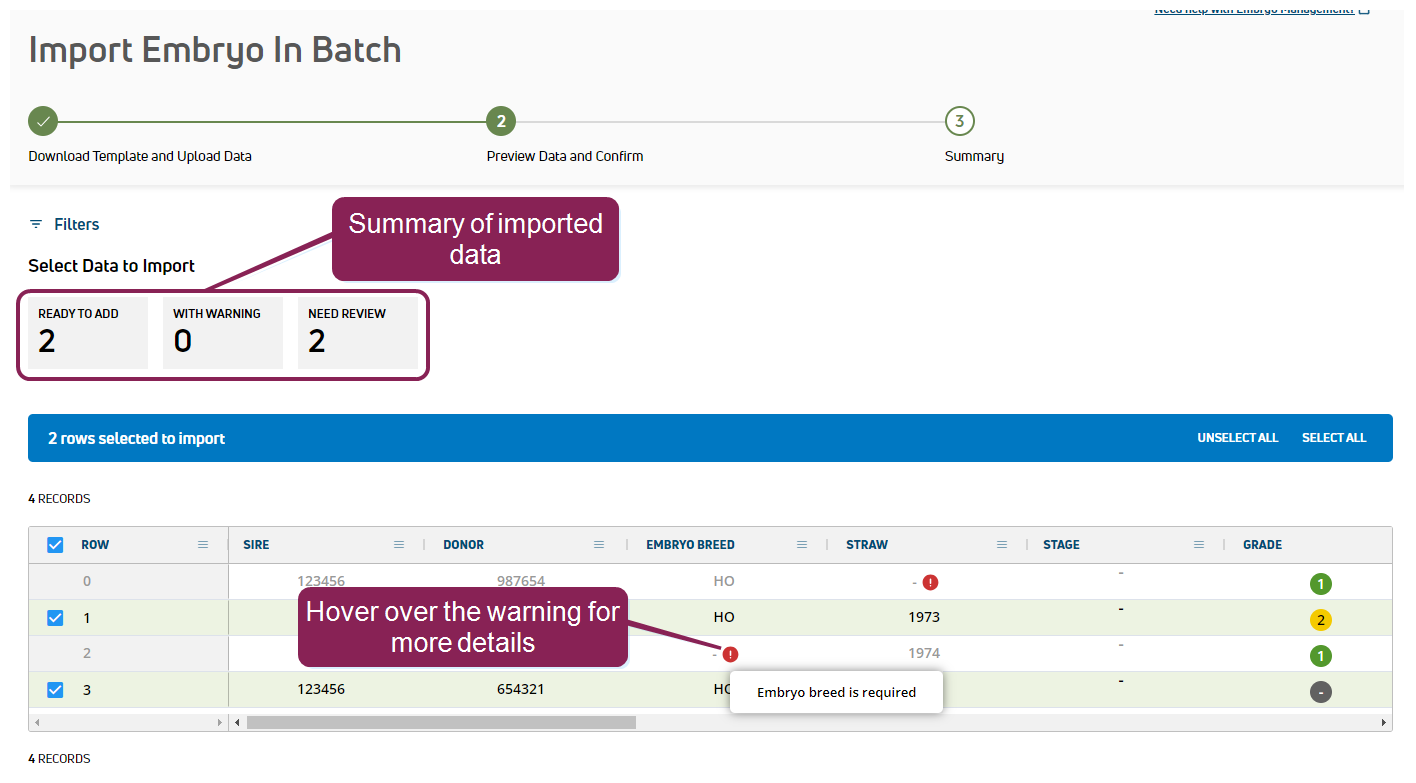Viewport: 1416px width, 783px height.
Task: Uncheck the row 3 checkbox
Action: pyautogui.click(x=55, y=690)
